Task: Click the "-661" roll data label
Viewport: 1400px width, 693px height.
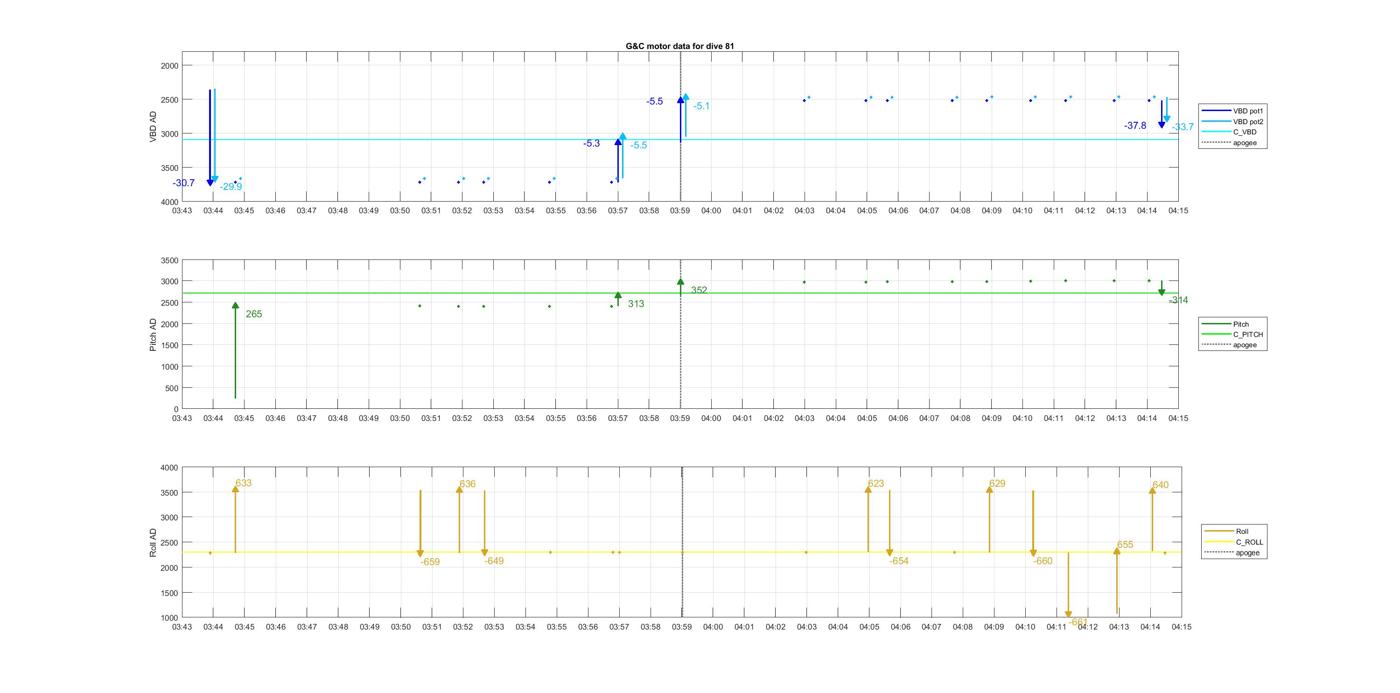Action: point(1078,622)
